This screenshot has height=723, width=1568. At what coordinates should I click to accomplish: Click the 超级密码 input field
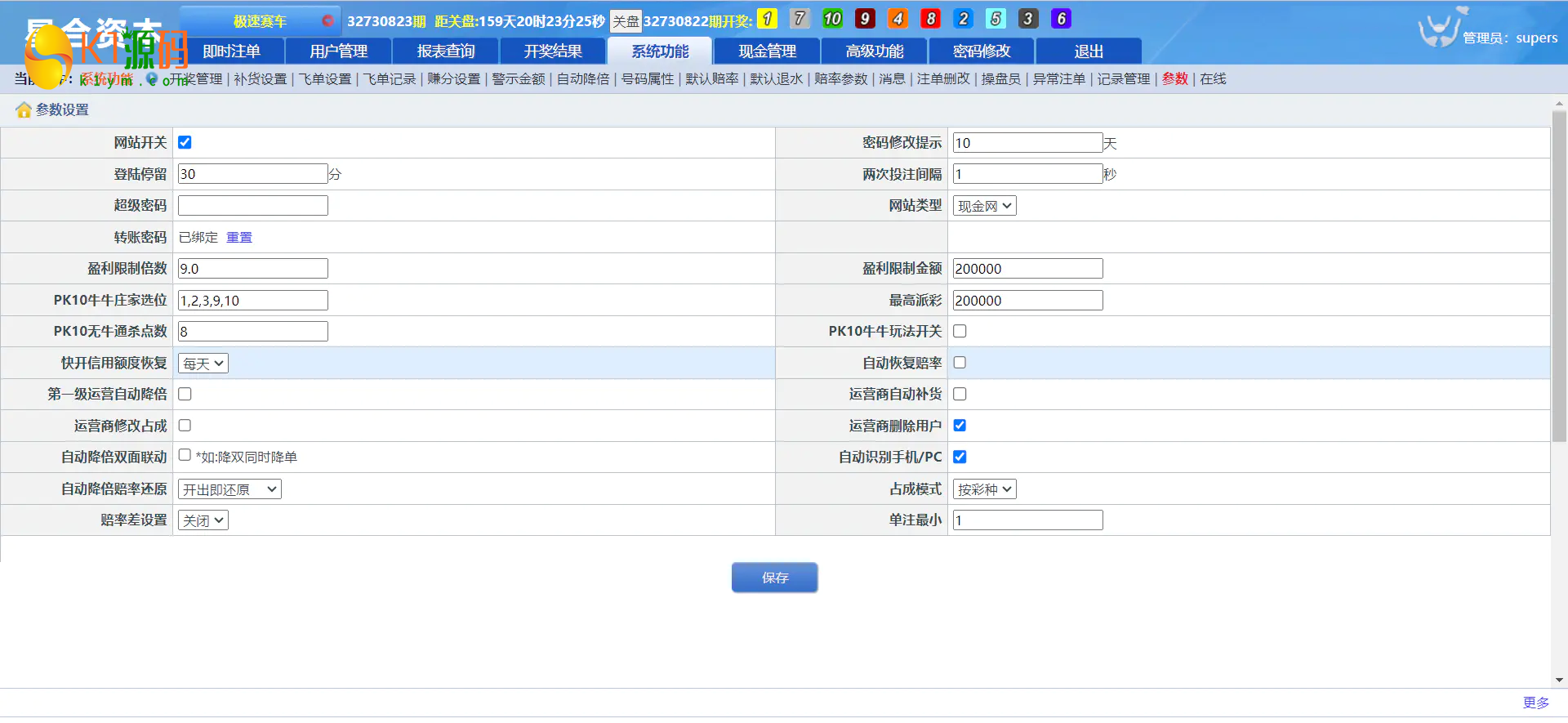(x=253, y=205)
